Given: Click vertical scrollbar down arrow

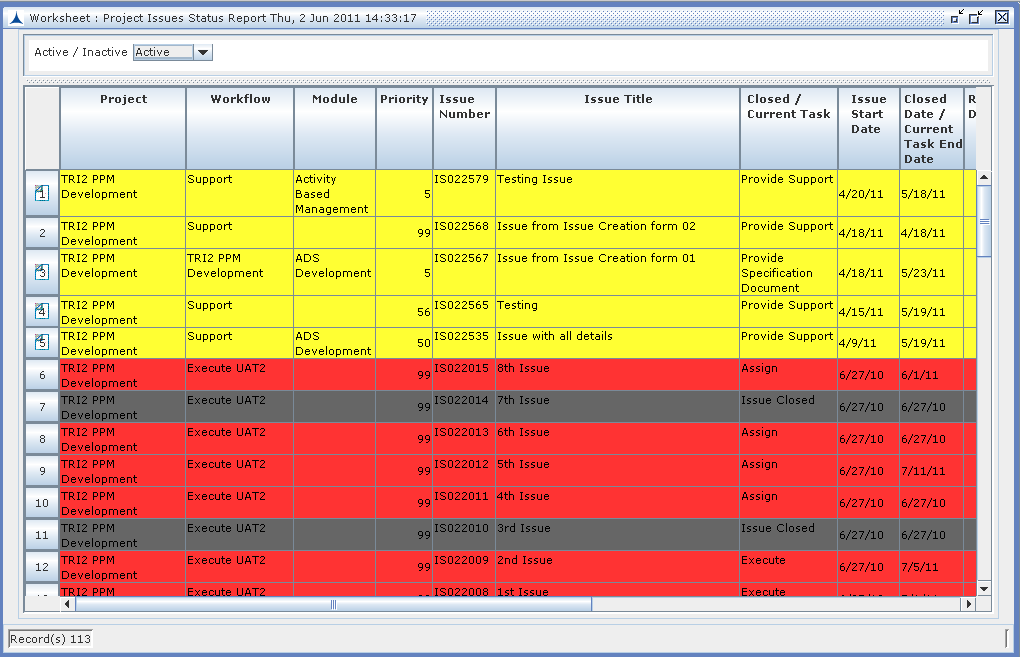Looking at the screenshot, I should (983, 589).
